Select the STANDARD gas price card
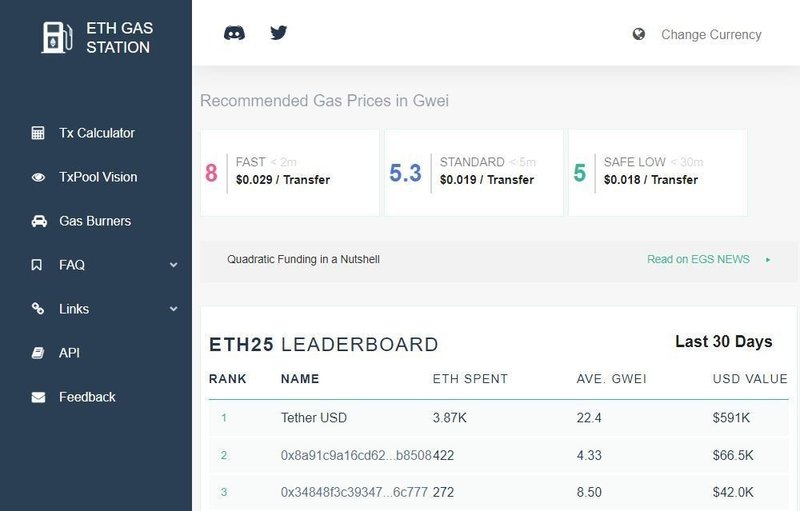The width and height of the screenshot is (800, 511). click(x=474, y=172)
